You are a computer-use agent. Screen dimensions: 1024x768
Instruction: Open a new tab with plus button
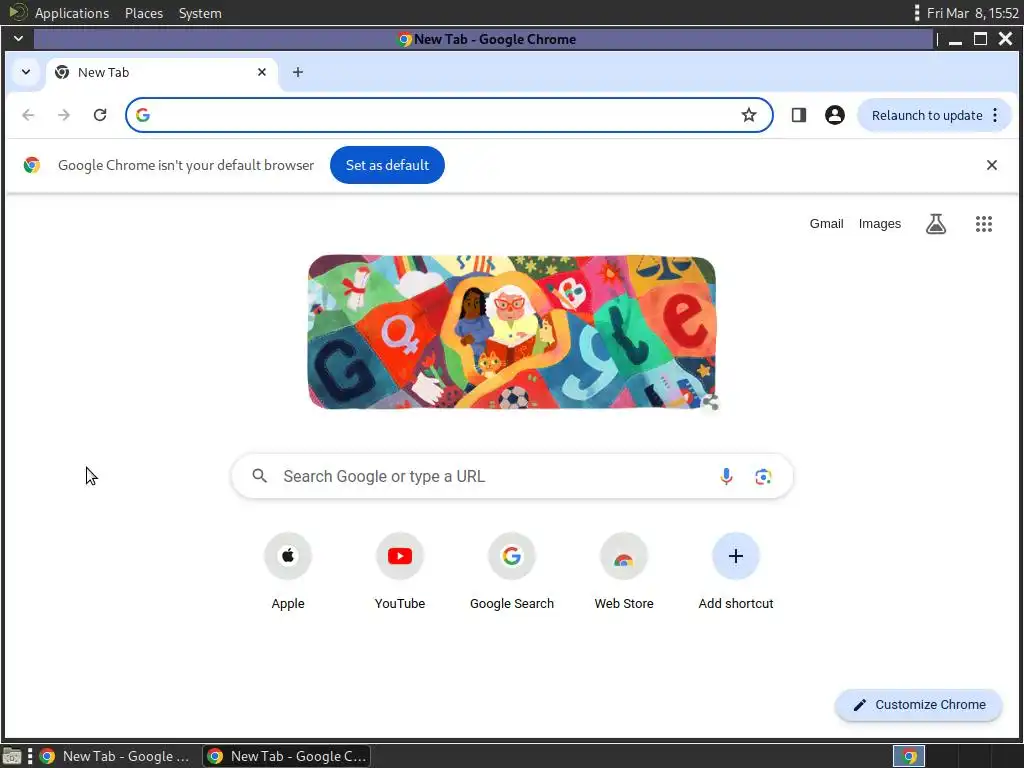[298, 72]
